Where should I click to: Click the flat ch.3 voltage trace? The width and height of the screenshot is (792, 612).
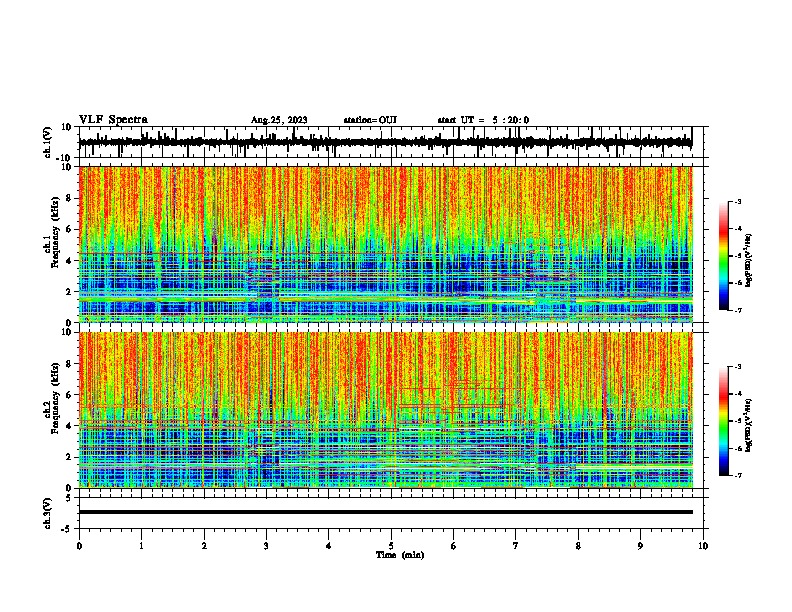(x=386, y=512)
